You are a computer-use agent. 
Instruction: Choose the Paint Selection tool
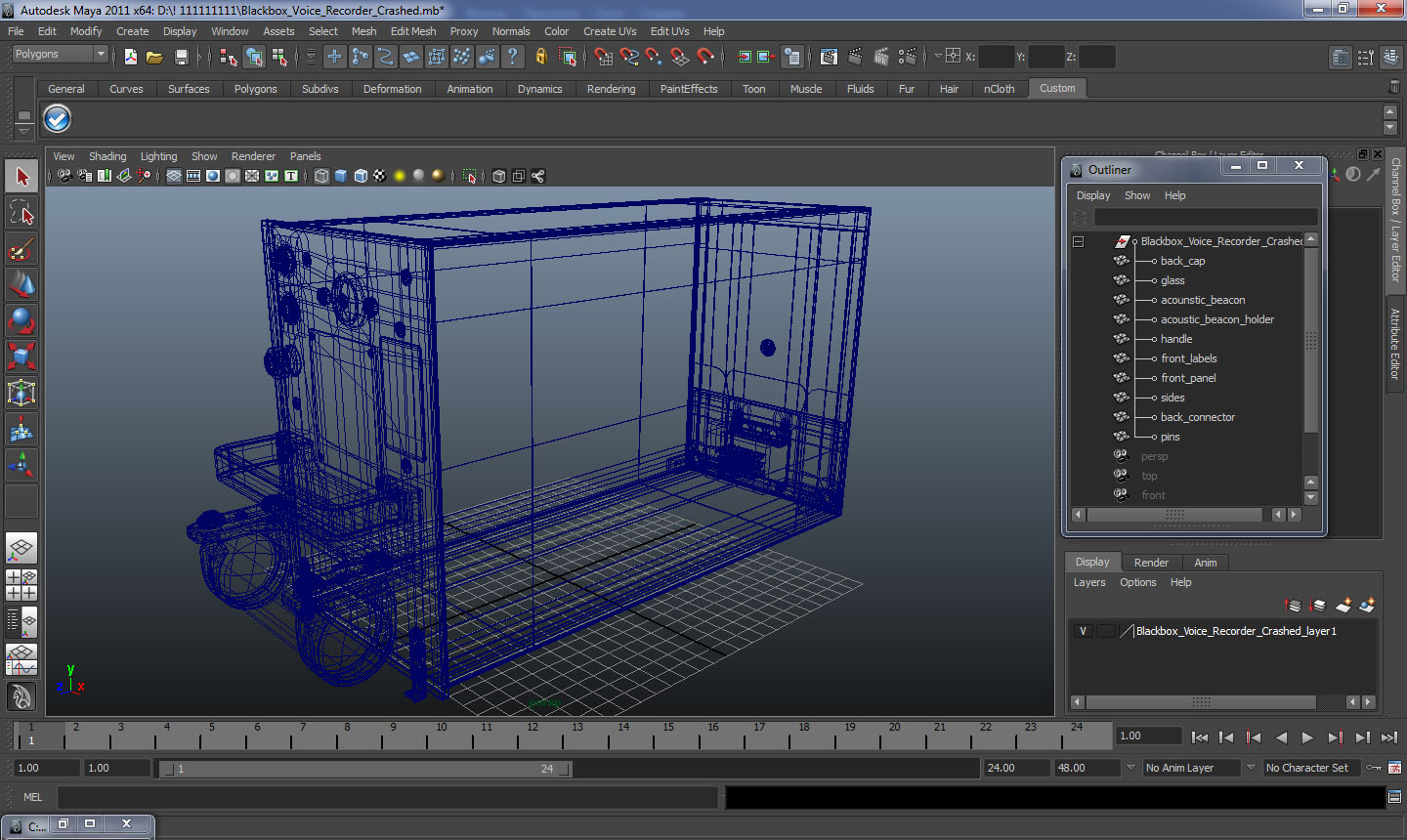(x=21, y=250)
